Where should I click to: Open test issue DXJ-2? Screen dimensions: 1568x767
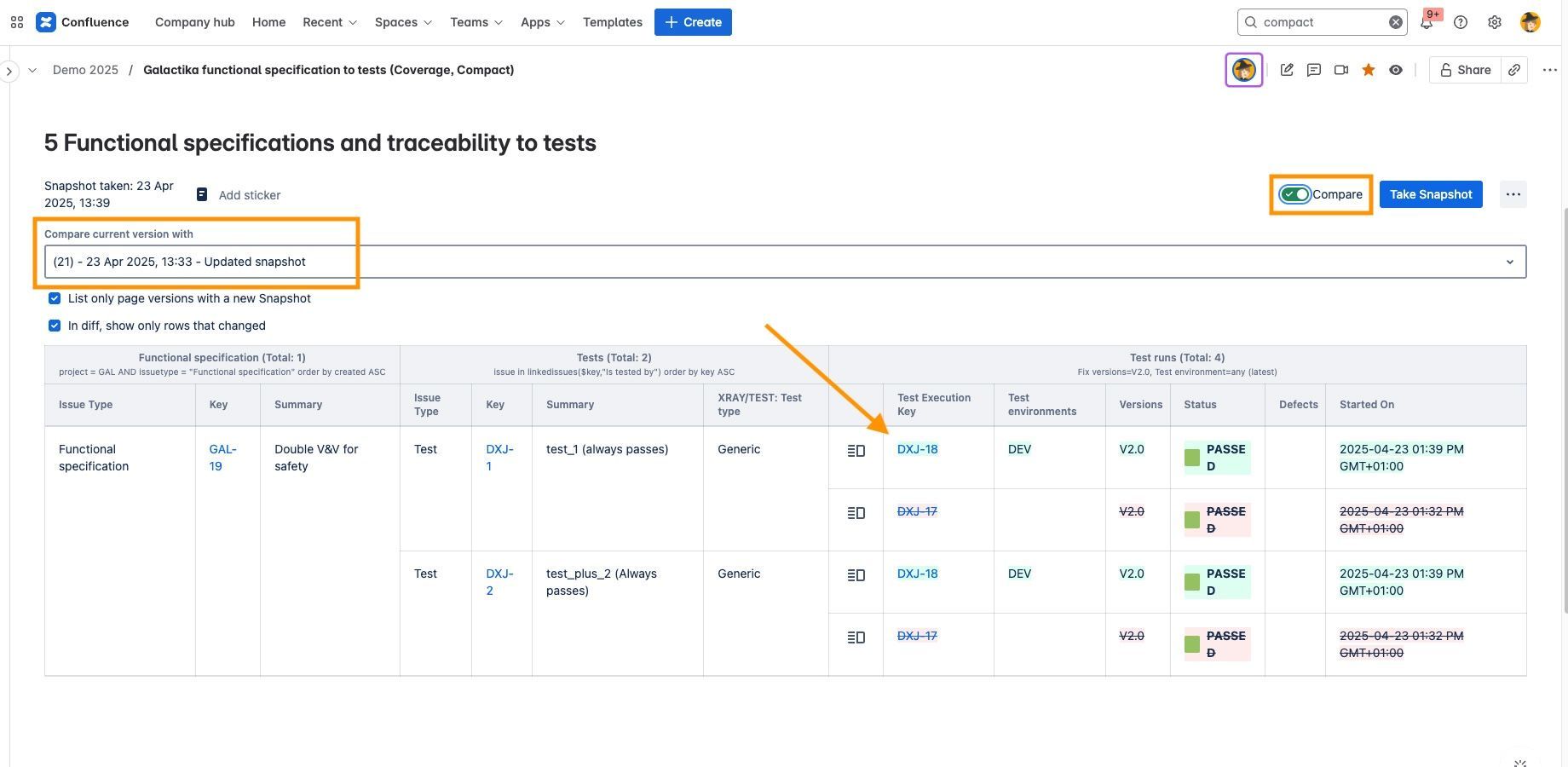(499, 582)
